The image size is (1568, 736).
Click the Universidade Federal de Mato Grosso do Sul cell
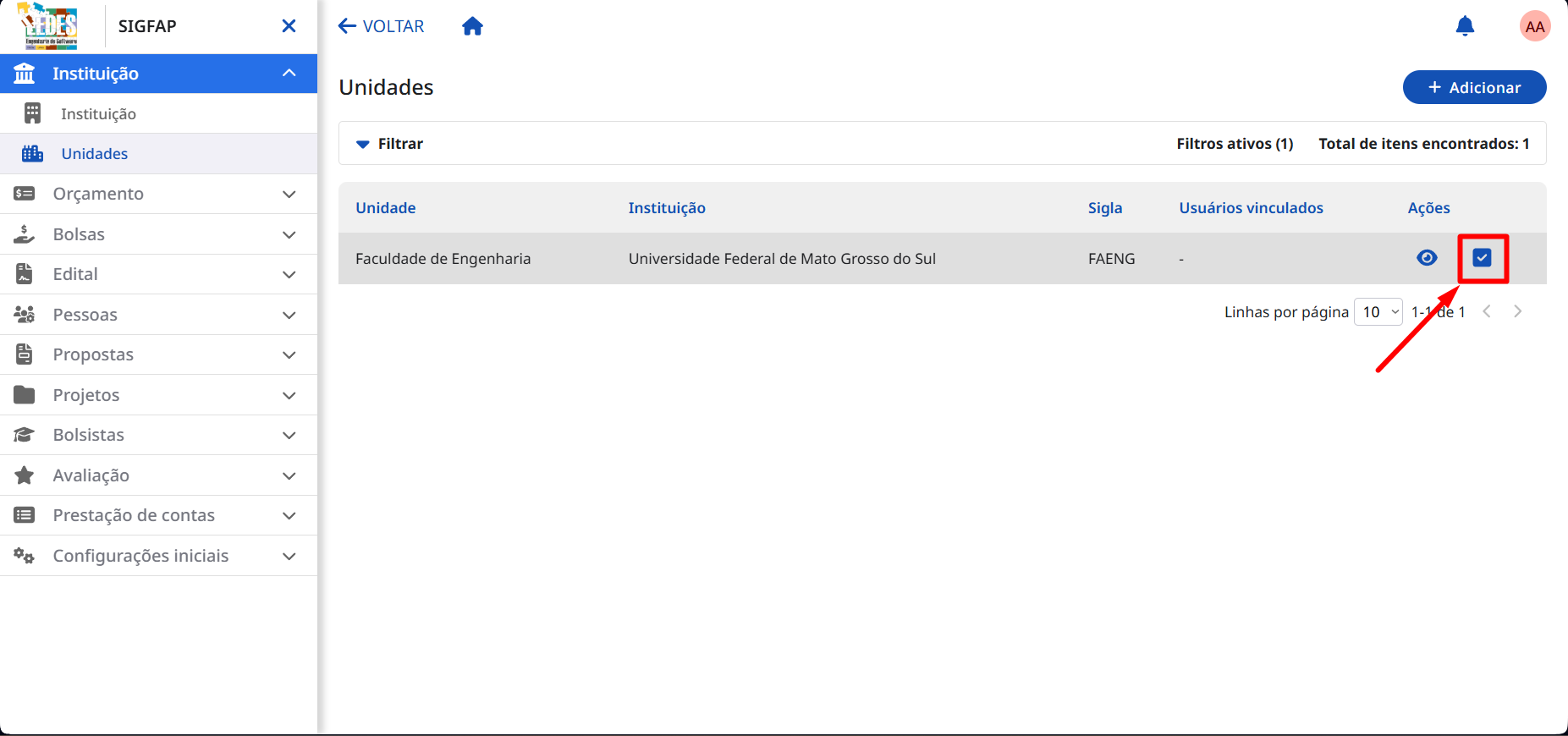click(782, 259)
